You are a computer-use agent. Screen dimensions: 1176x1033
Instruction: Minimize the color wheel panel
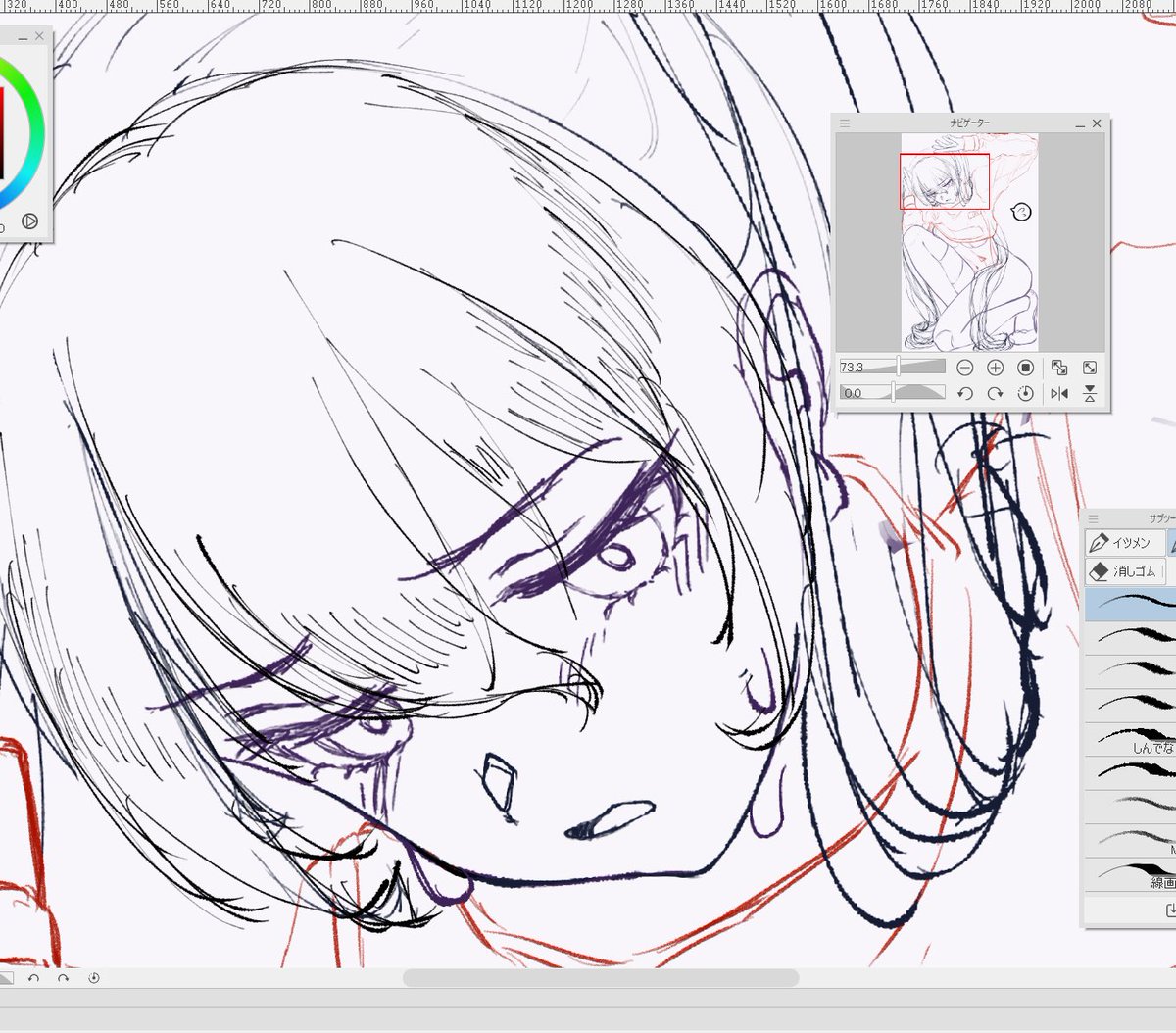point(23,38)
